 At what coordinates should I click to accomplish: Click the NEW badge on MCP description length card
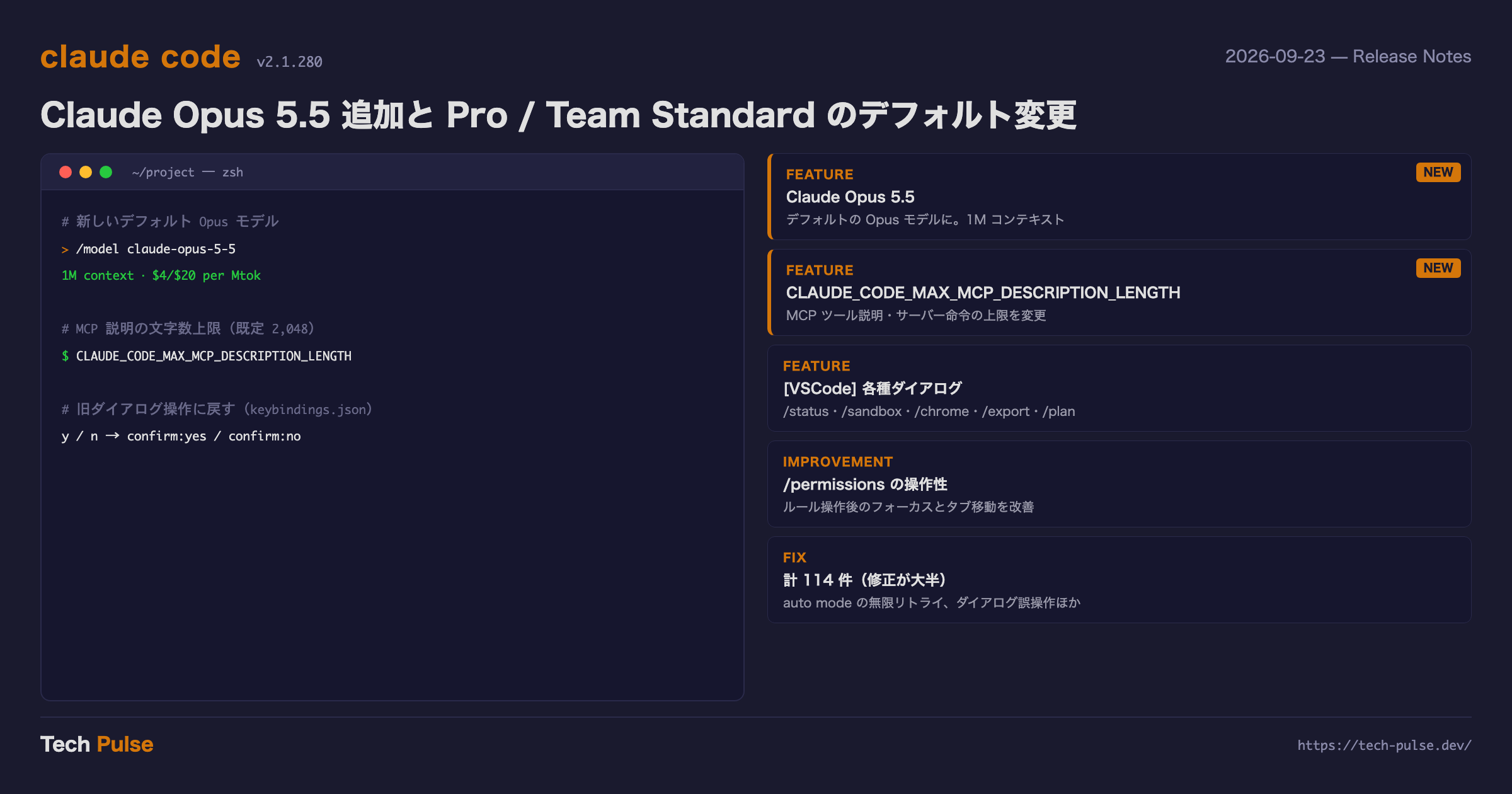1438,268
